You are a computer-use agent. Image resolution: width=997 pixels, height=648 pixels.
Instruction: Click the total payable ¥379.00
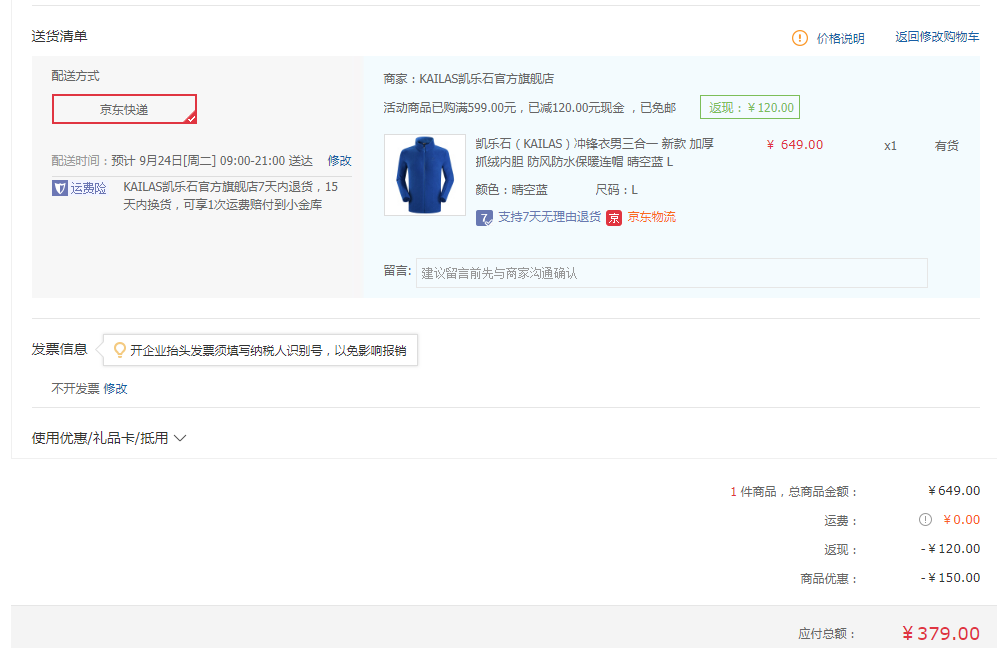[941, 633]
